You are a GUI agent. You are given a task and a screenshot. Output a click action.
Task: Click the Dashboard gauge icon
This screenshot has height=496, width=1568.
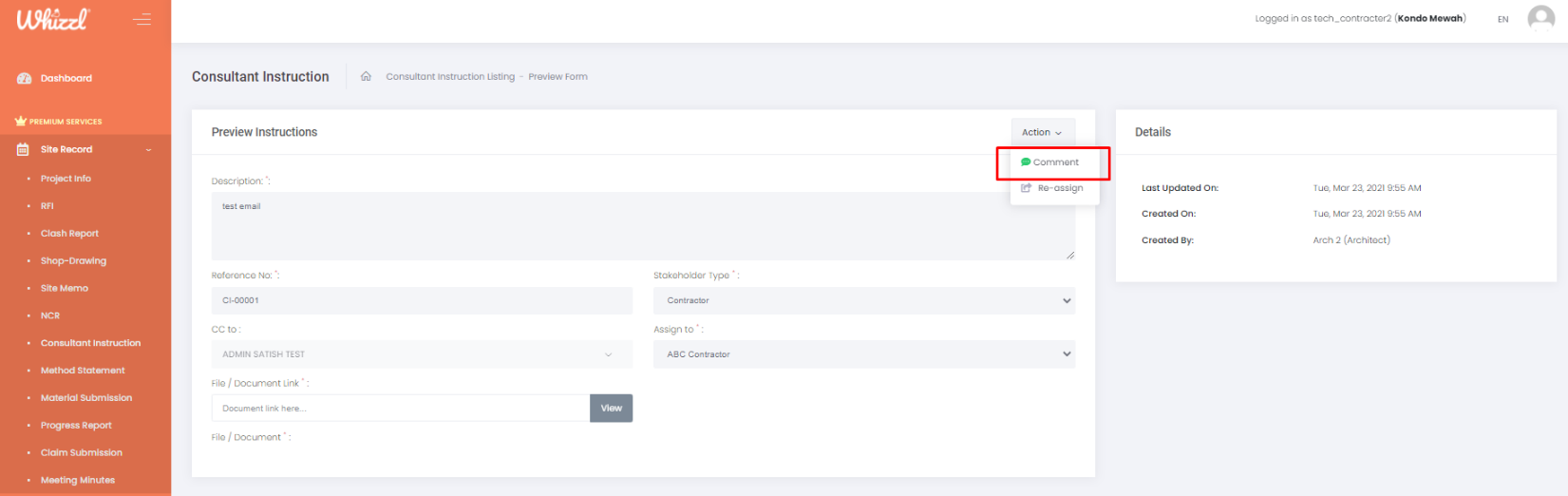24,79
